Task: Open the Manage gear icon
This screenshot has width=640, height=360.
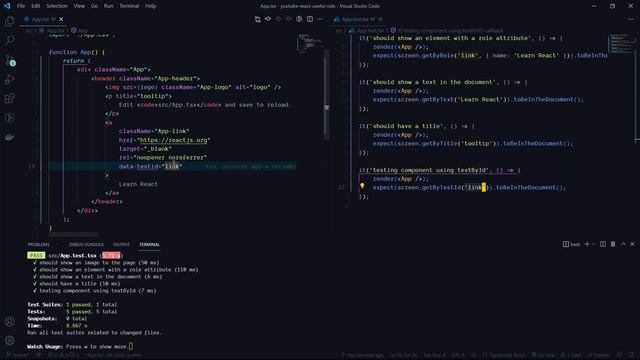Action: 9,340
